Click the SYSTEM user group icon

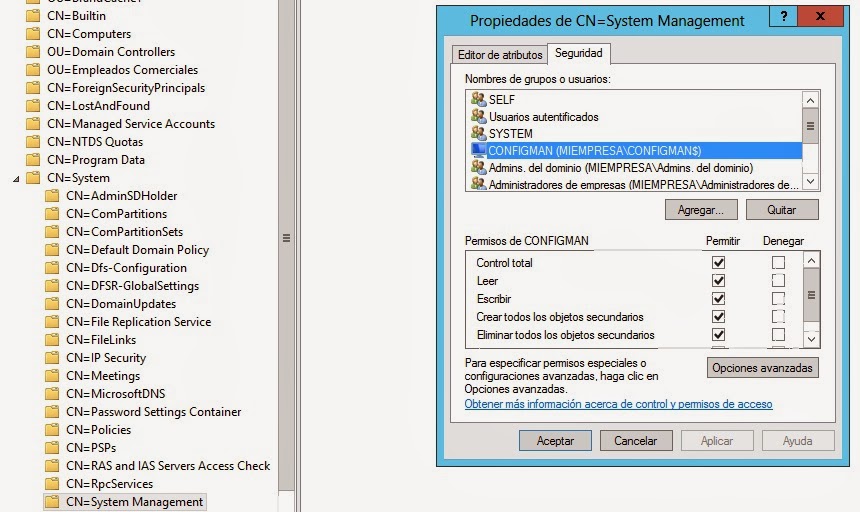point(478,133)
